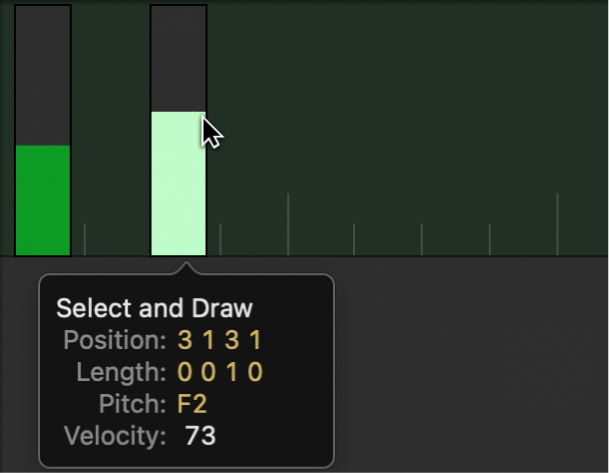
Task: Click the short tick between the two bars
Action: click(85, 240)
